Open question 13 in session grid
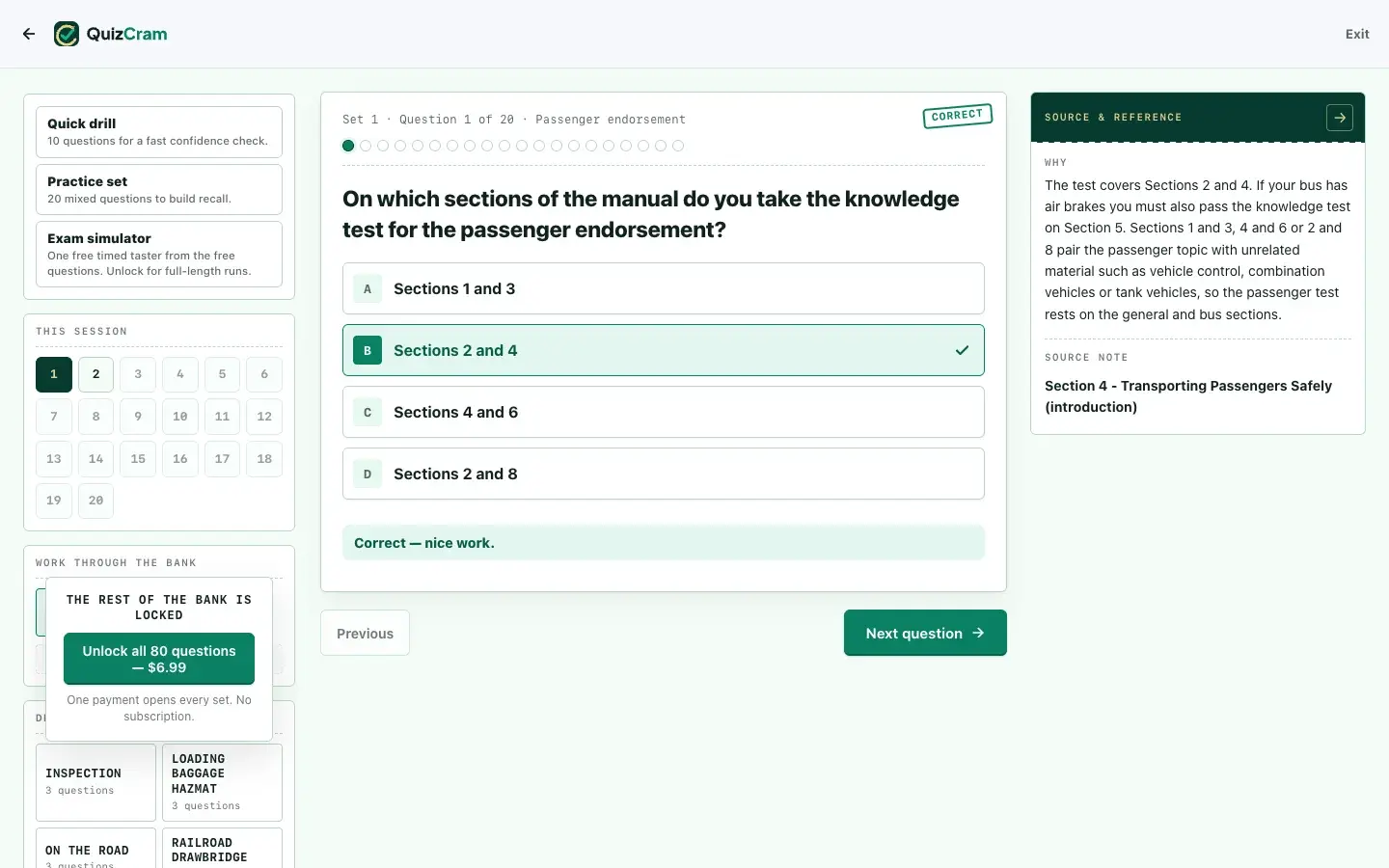 coord(54,459)
